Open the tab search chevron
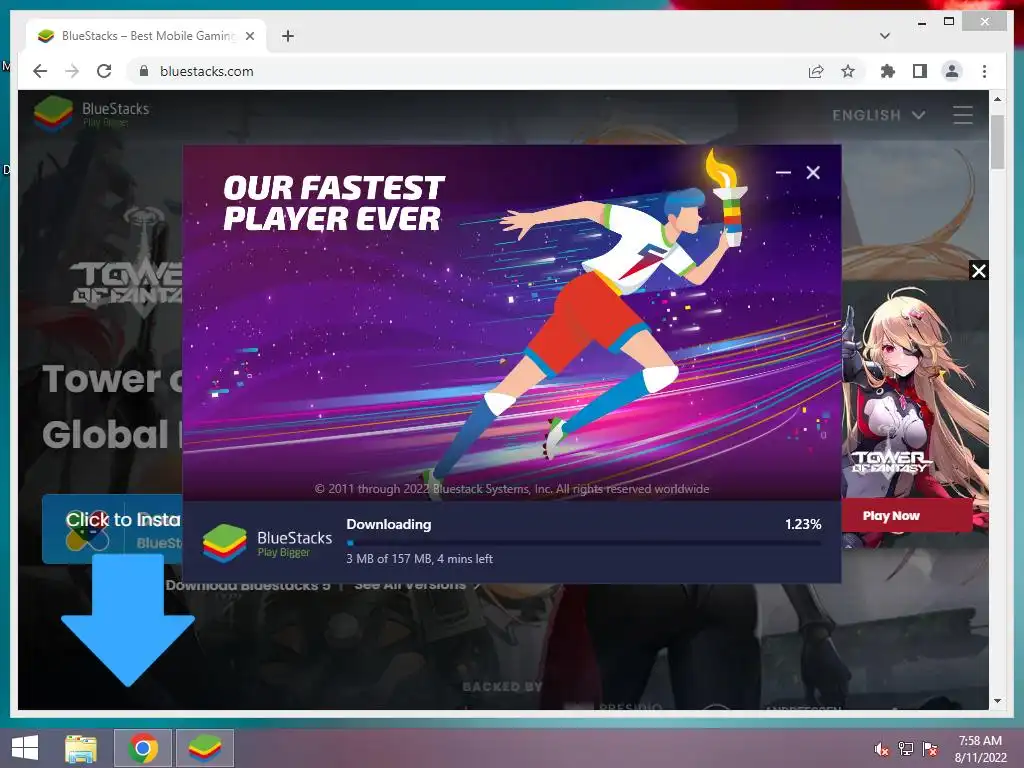Screen dimensions: 1024x768 pos(885,36)
